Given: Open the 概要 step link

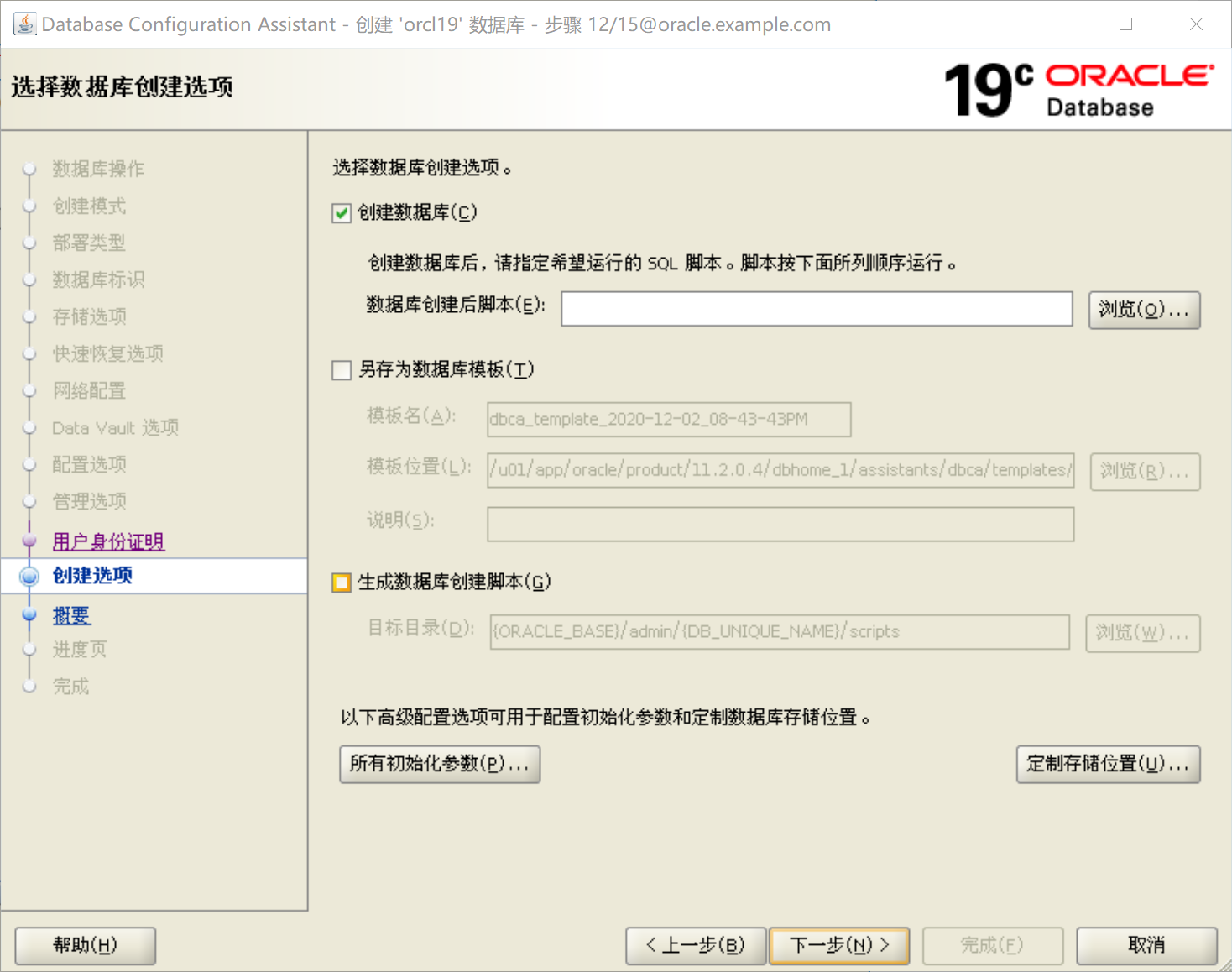Looking at the screenshot, I should click(x=71, y=615).
